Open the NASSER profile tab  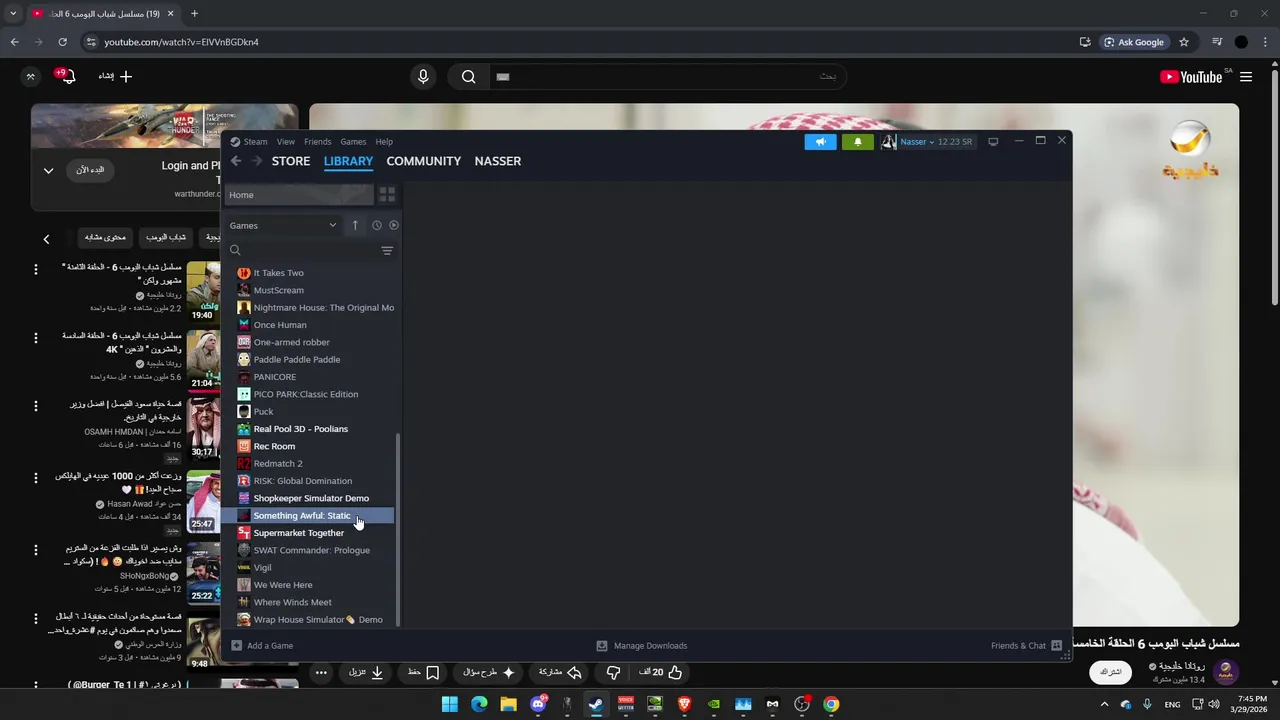pos(498,161)
